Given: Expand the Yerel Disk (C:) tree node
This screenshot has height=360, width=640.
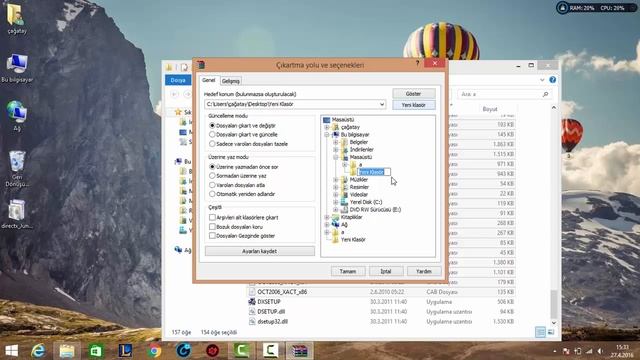Looking at the screenshot, I should [336, 202].
